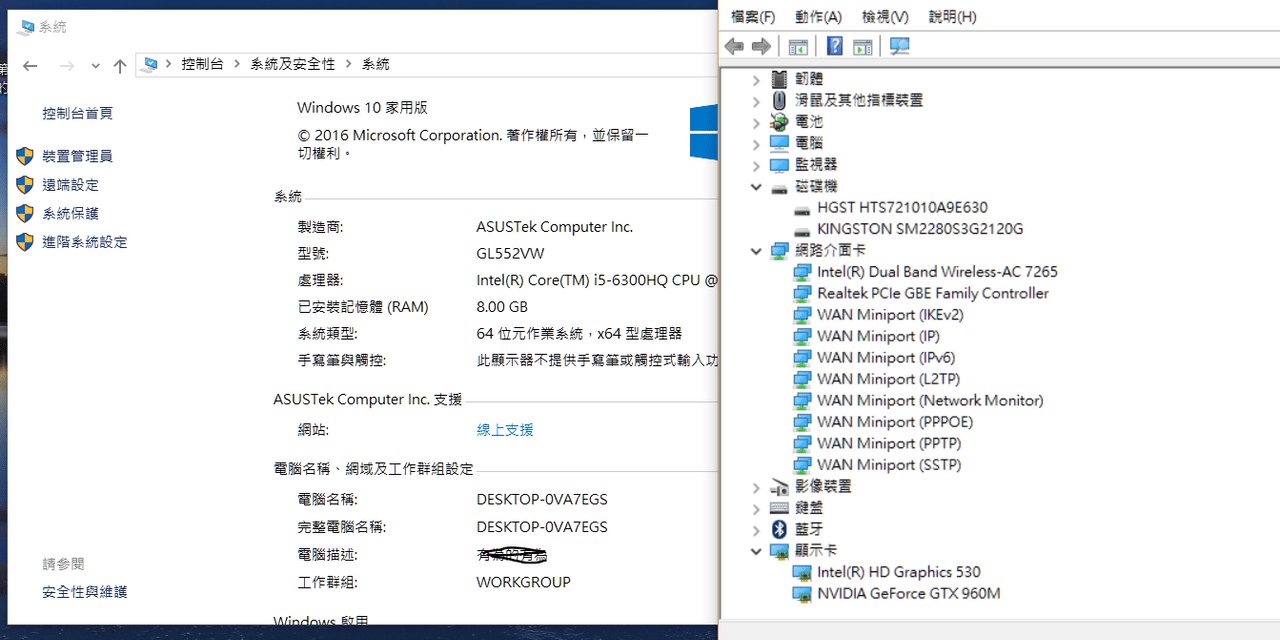Click the icon of NVIDIA GeForce GTX 960M
Image resolution: width=1280 pixels, height=640 pixels.
802,594
